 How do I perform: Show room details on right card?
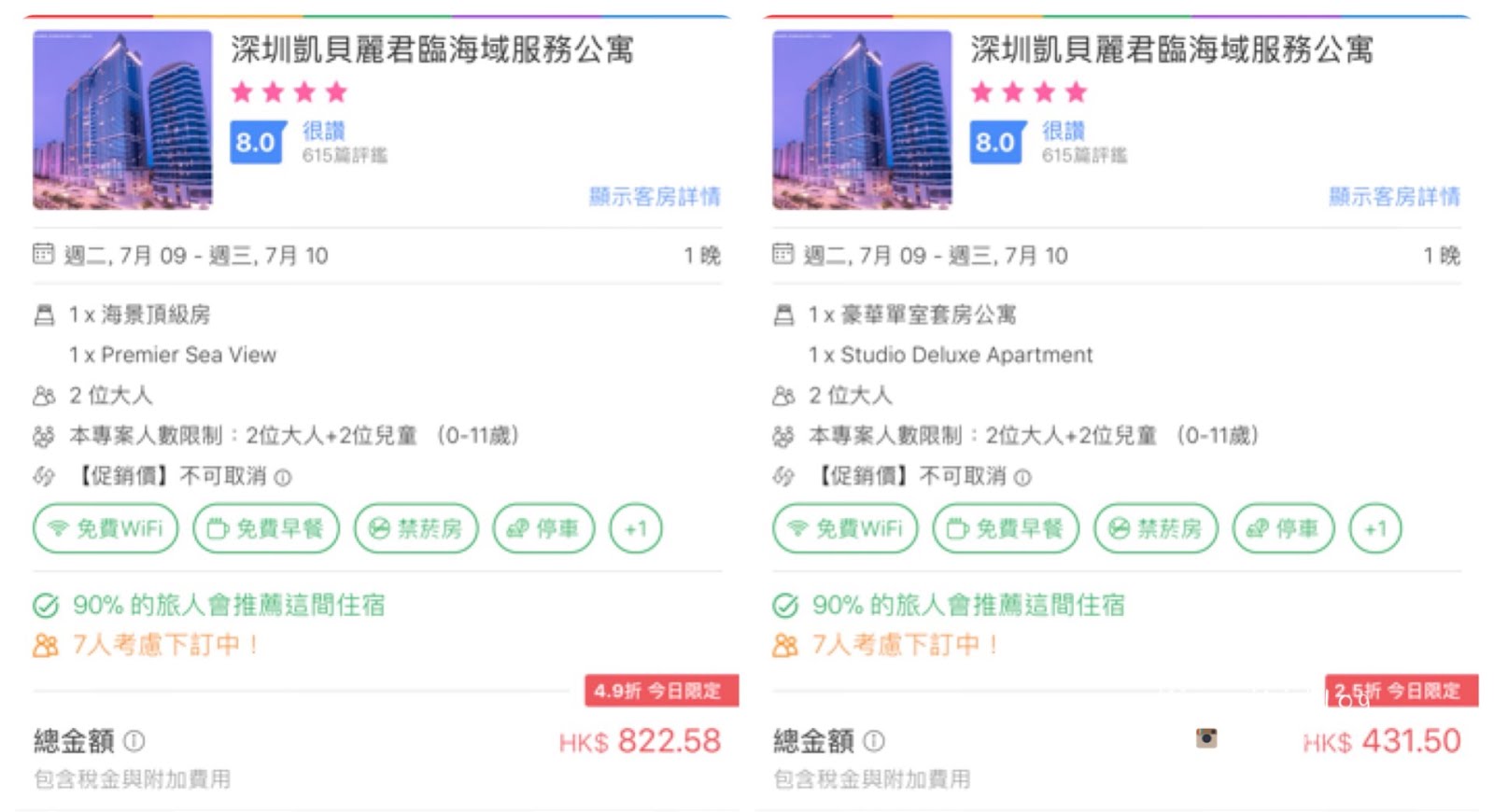click(1393, 196)
